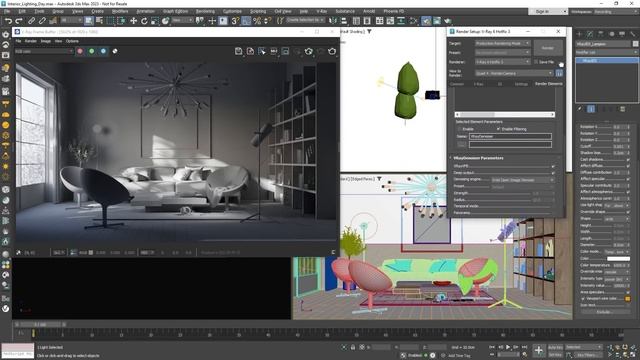Open the RGB color channel dropdown
This screenshot has height=360, width=640.
[x=44, y=51]
